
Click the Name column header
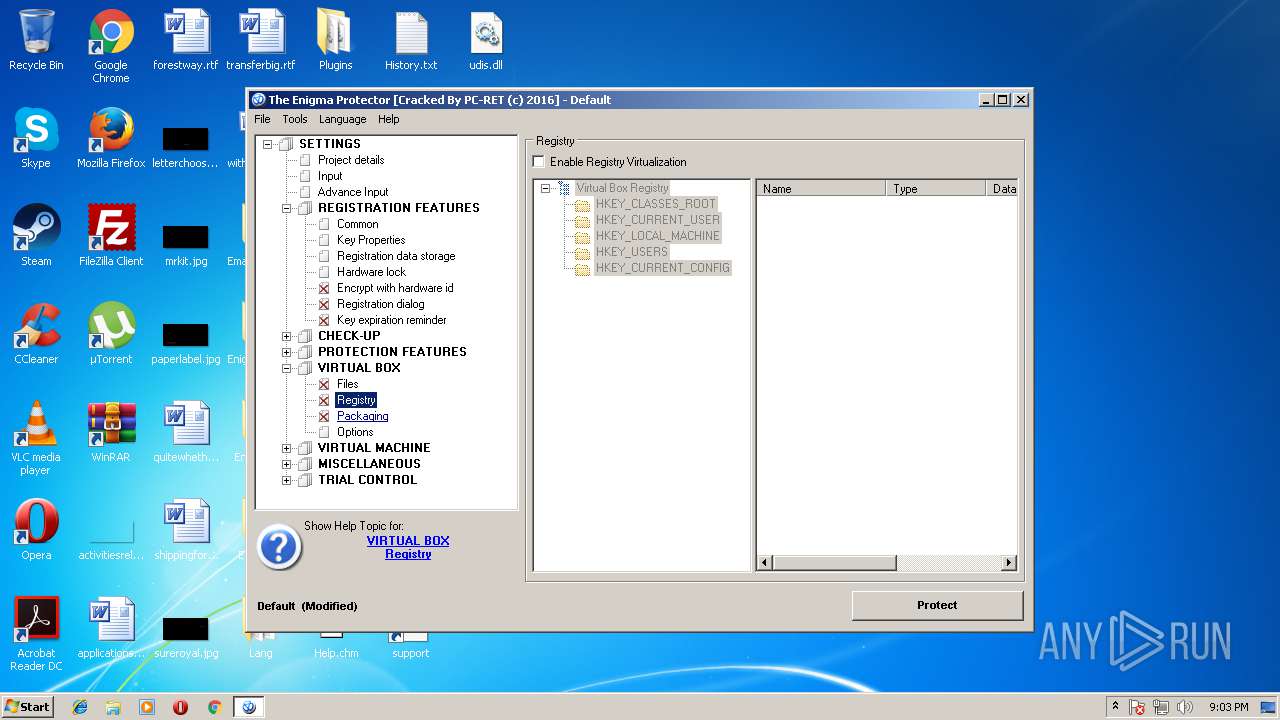point(821,188)
